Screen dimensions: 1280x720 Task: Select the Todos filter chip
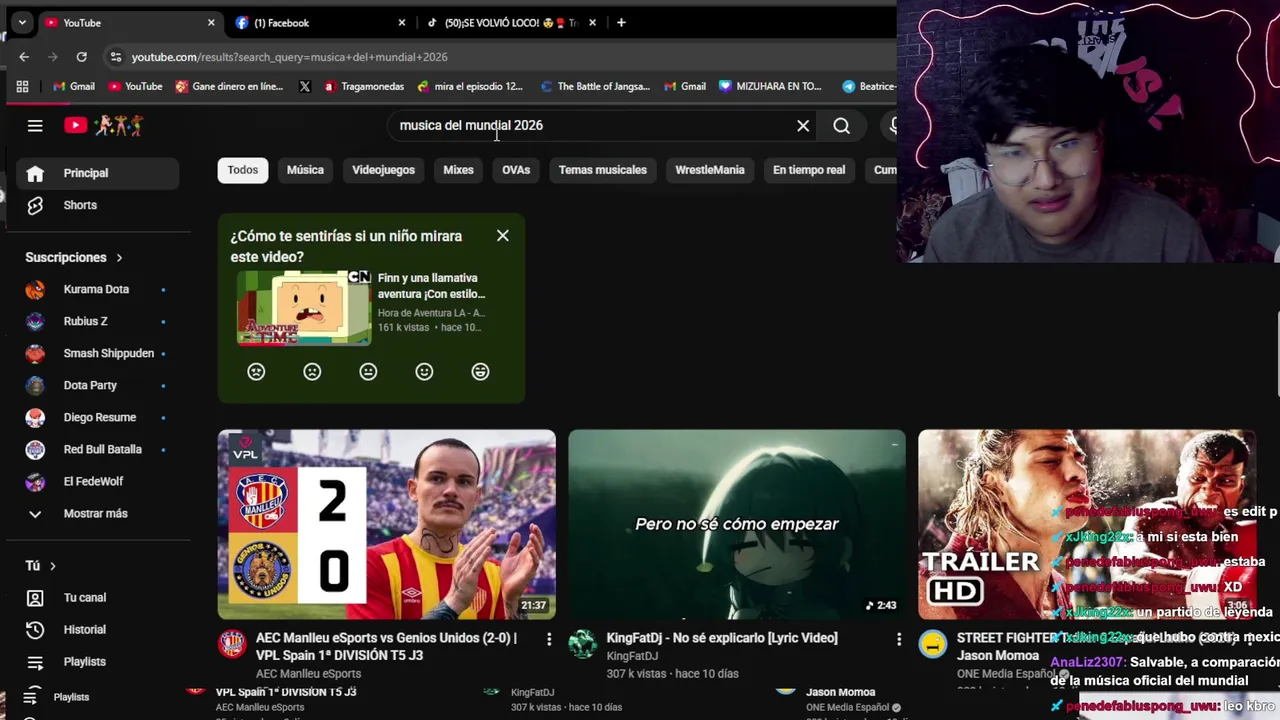pyautogui.click(x=242, y=170)
